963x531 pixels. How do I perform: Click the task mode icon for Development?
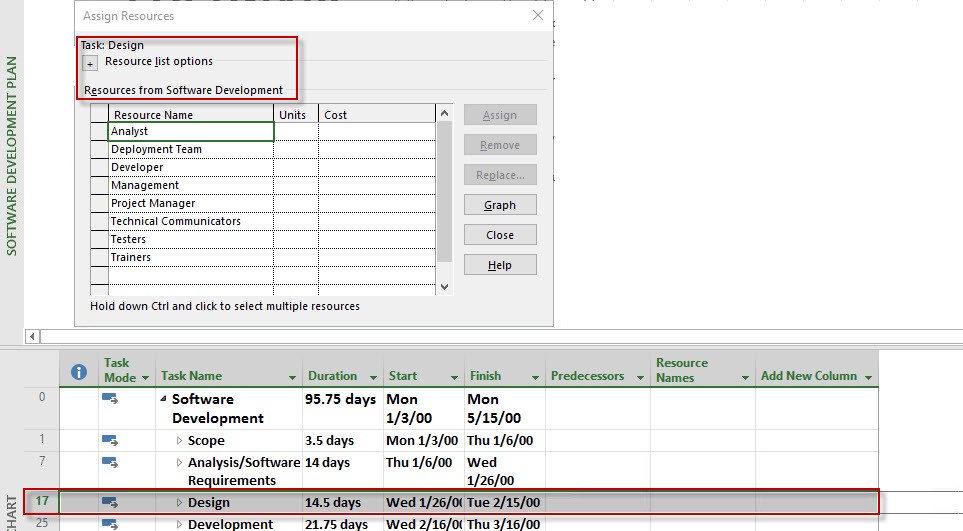coord(110,524)
